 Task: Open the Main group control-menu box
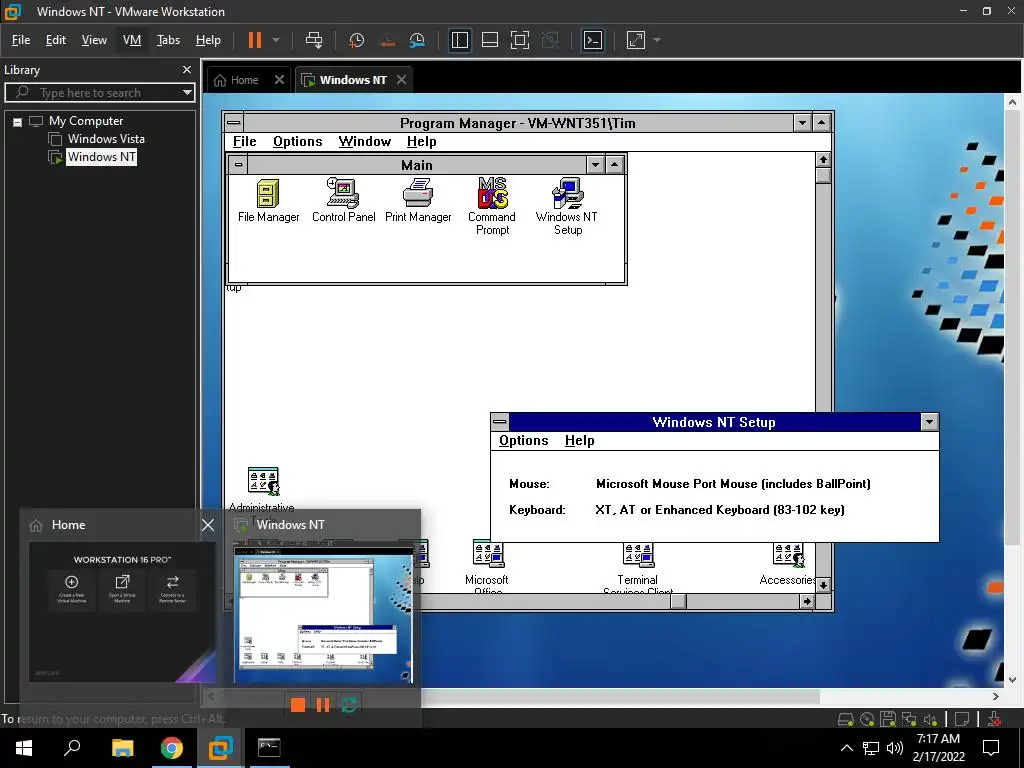point(238,165)
